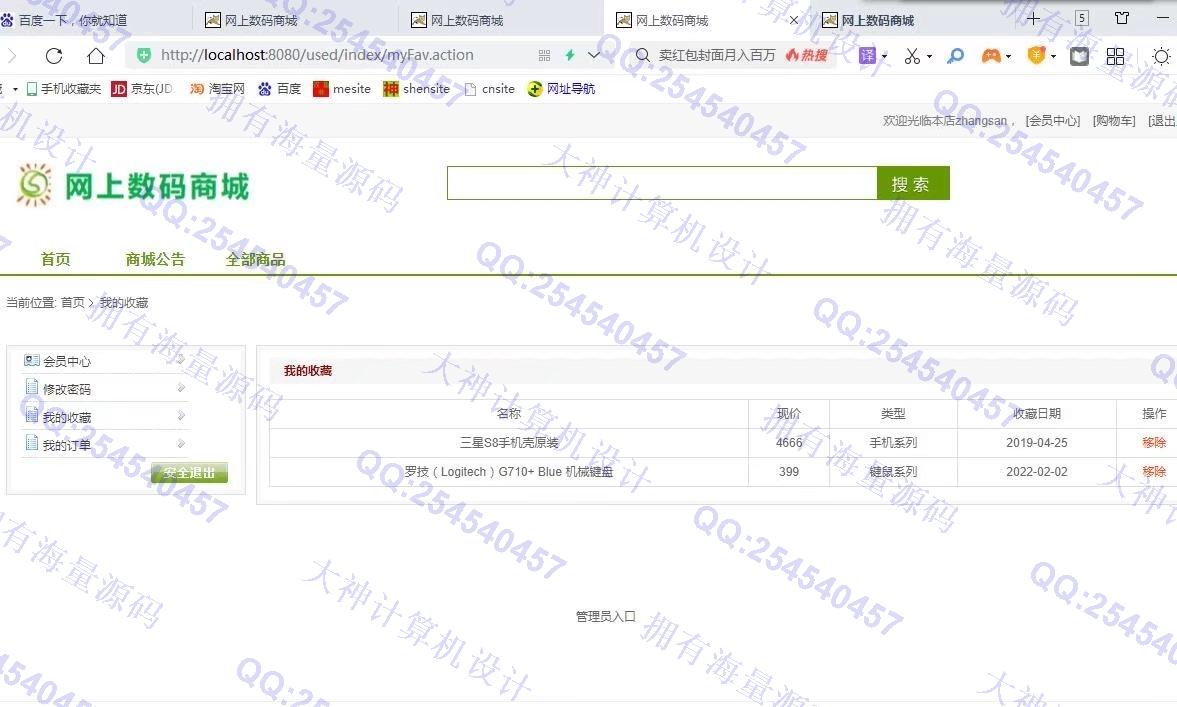Viewport: 1177px width, 707px height.
Task: Open the 淘宝网 bookmark
Action: 217,89
